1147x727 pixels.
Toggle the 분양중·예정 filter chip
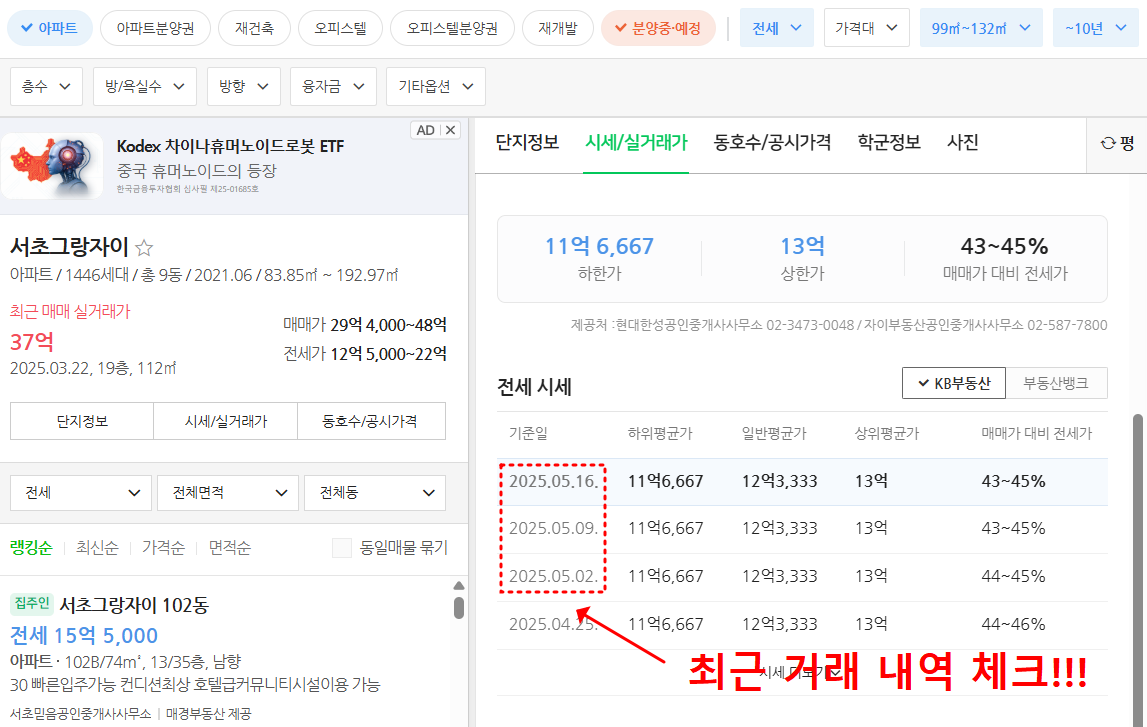click(x=658, y=29)
